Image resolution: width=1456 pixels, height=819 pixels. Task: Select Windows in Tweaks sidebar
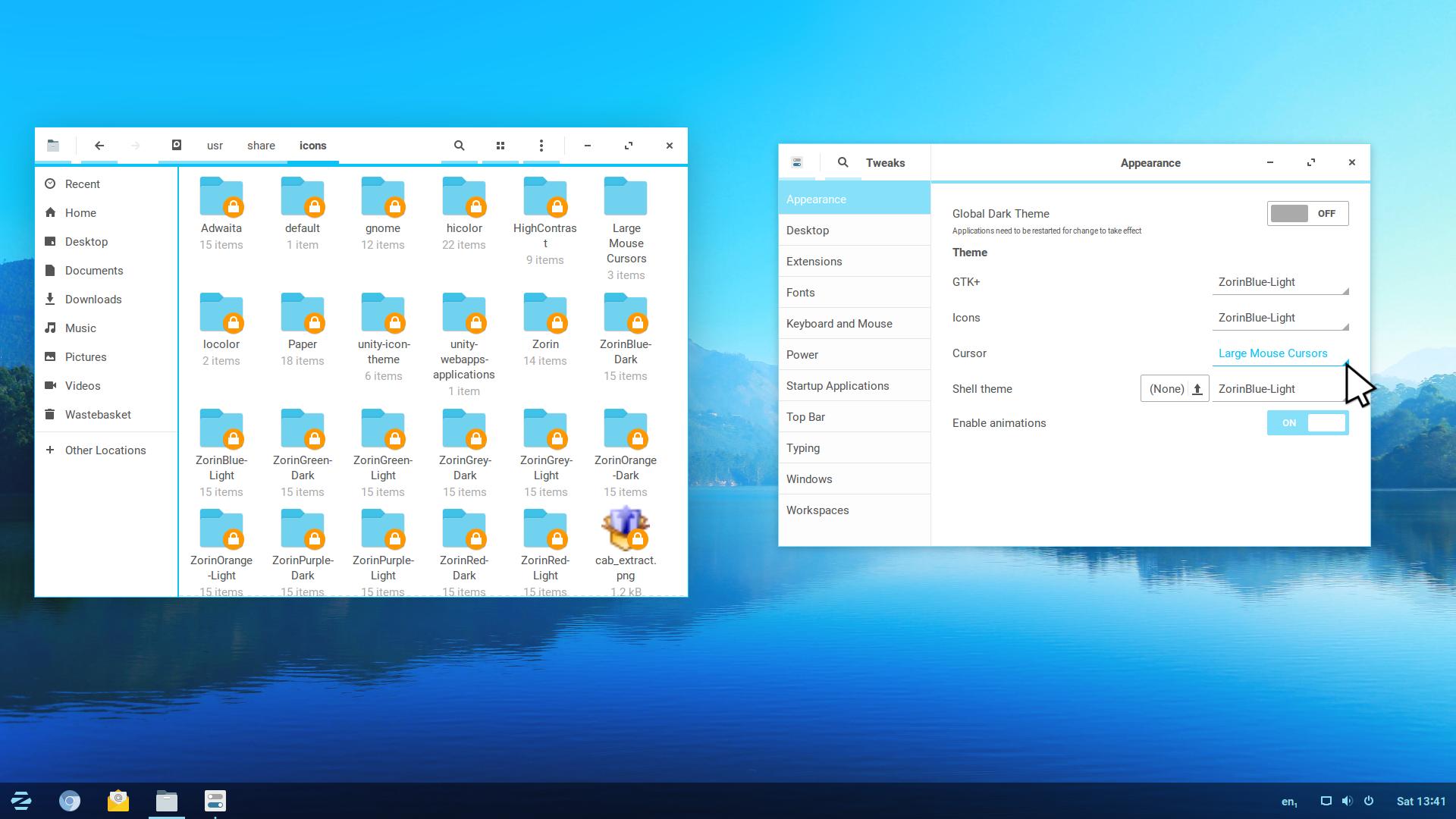pos(854,479)
